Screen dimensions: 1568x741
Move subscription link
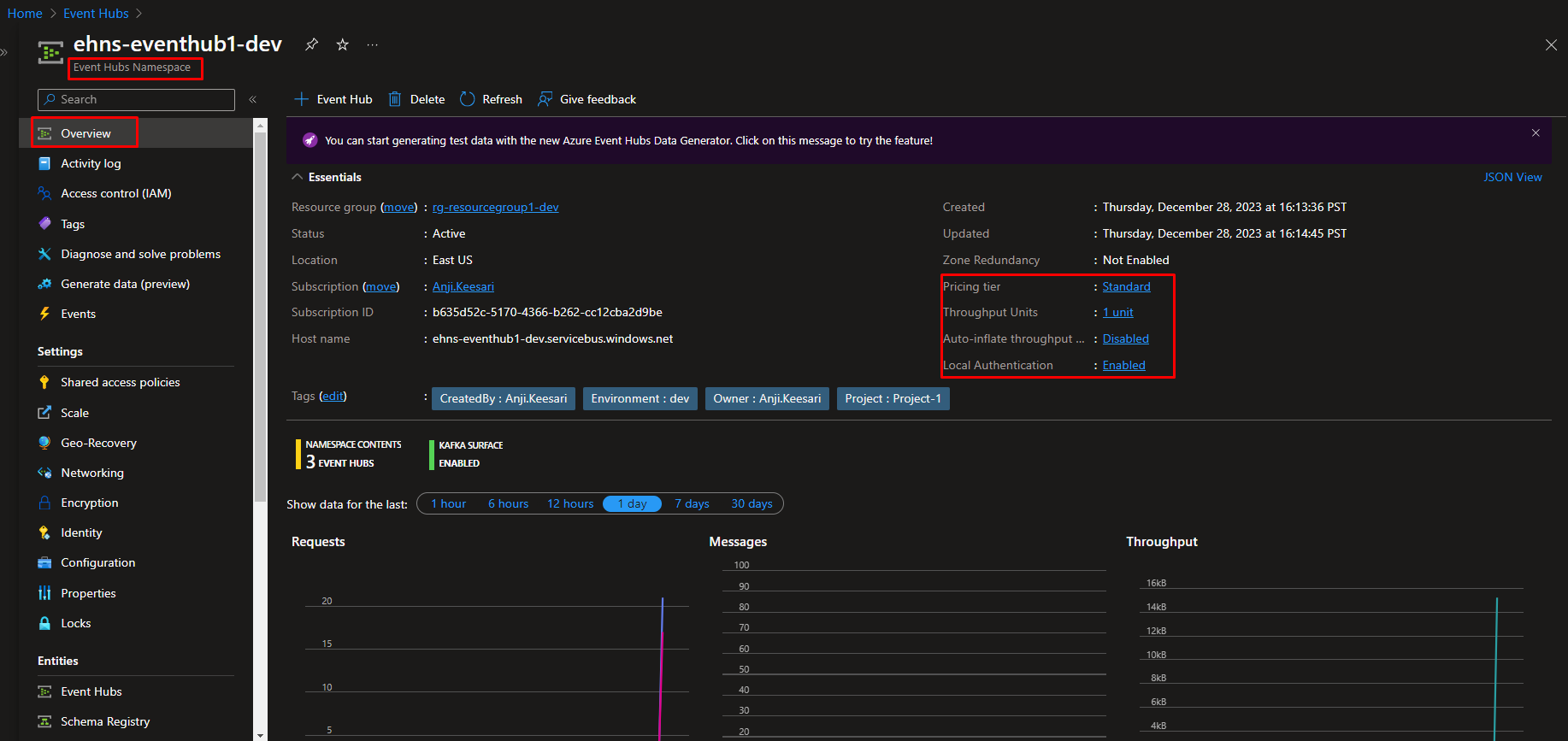(x=381, y=286)
